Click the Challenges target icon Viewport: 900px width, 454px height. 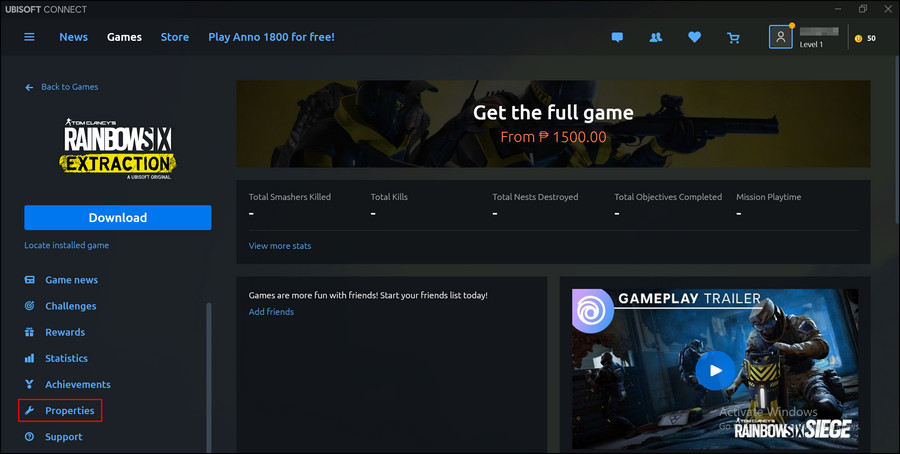29,306
